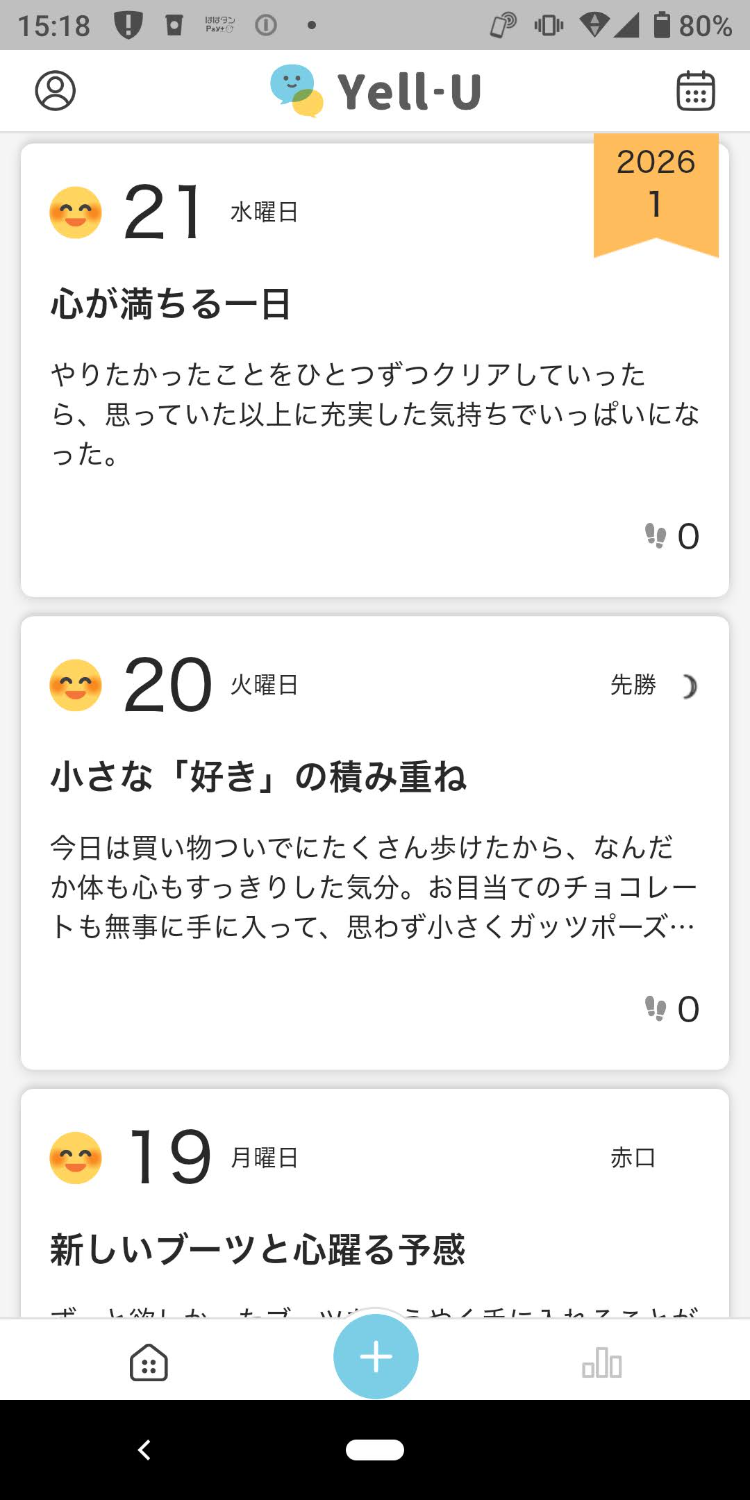
Task: Open the calendar view icon
Action: click(x=696, y=90)
